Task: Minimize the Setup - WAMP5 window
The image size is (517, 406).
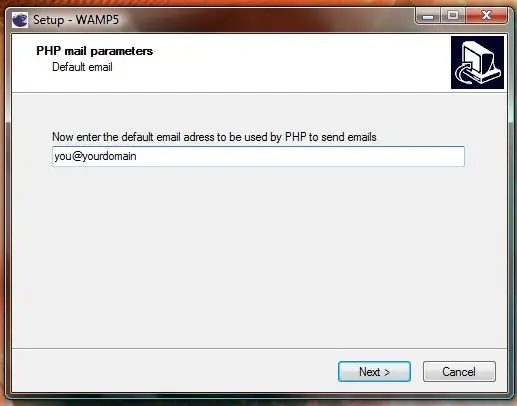Action: tap(428, 15)
